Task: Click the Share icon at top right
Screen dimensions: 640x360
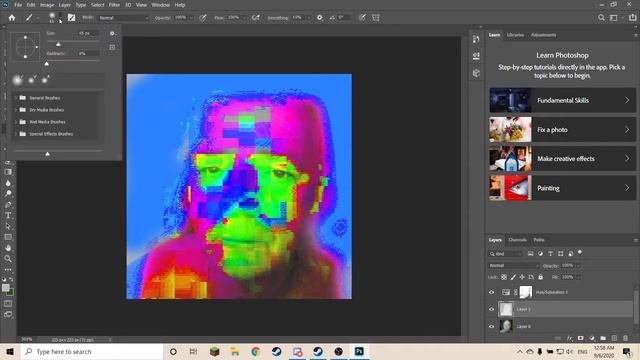Action: pos(632,18)
